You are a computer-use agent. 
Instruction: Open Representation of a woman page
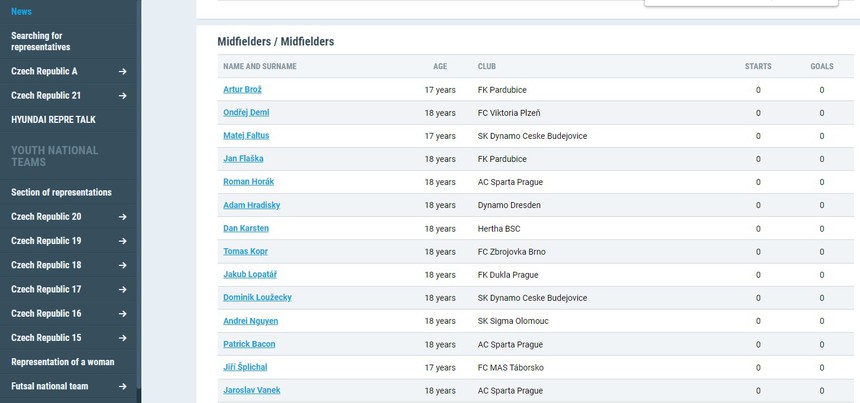62,362
